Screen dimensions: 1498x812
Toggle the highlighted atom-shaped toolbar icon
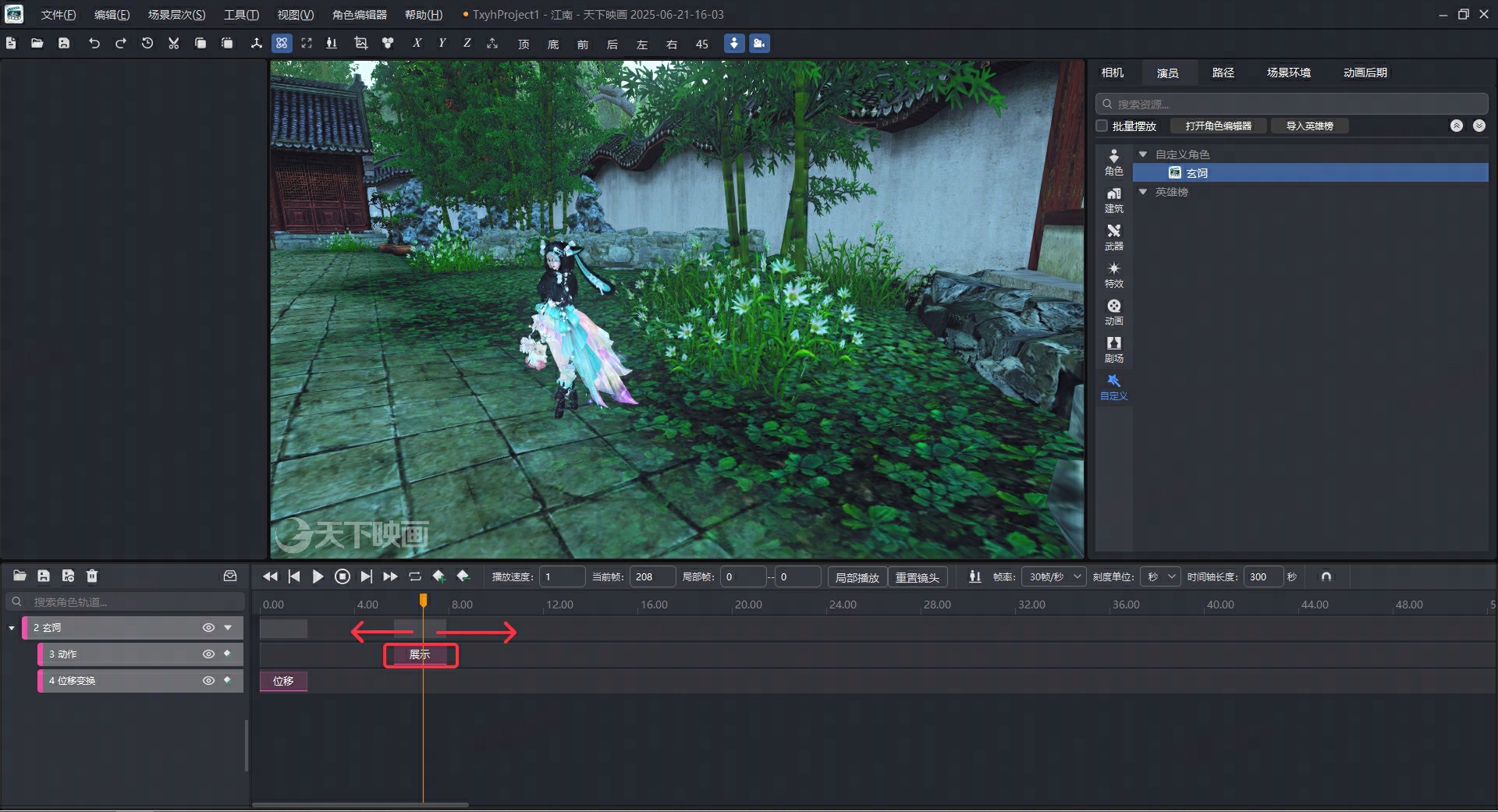(x=282, y=44)
